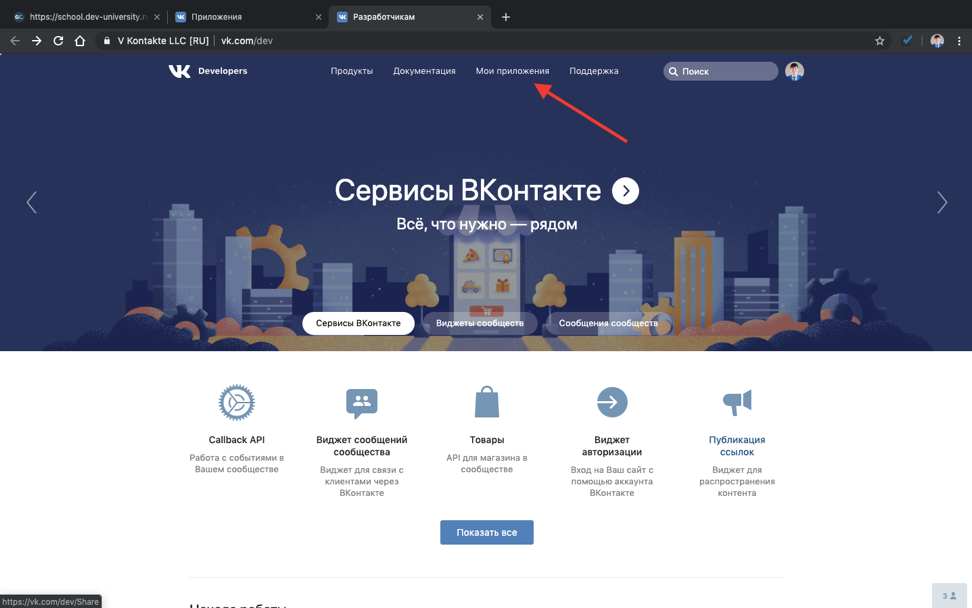The height and width of the screenshot is (608, 972).
Task: Click the friends online counter widget
Action: [x=949, y=596]
